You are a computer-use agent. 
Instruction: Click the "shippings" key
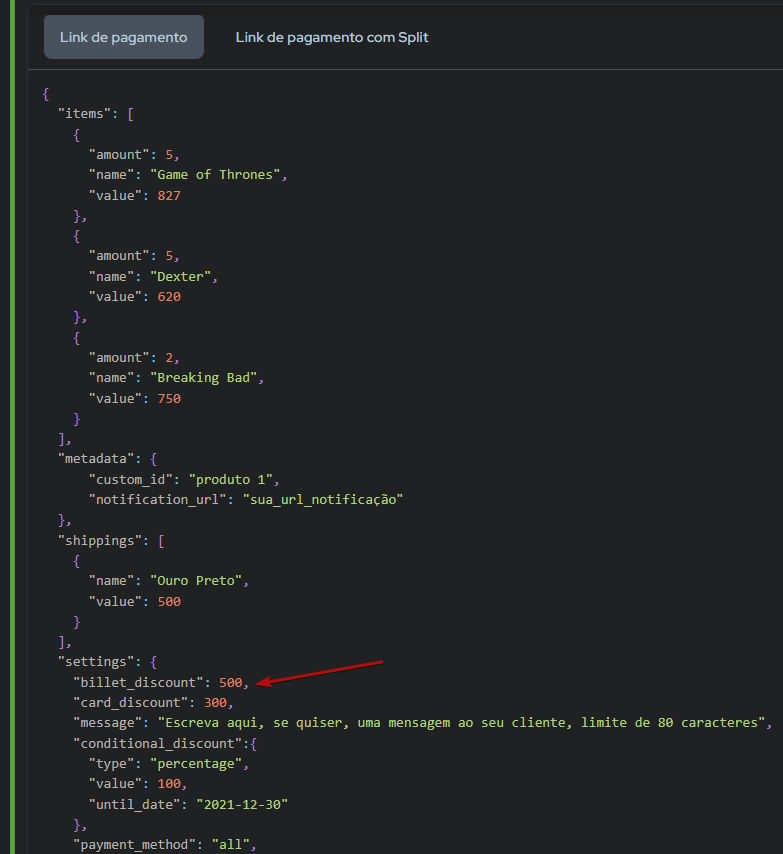coord(100,541)
